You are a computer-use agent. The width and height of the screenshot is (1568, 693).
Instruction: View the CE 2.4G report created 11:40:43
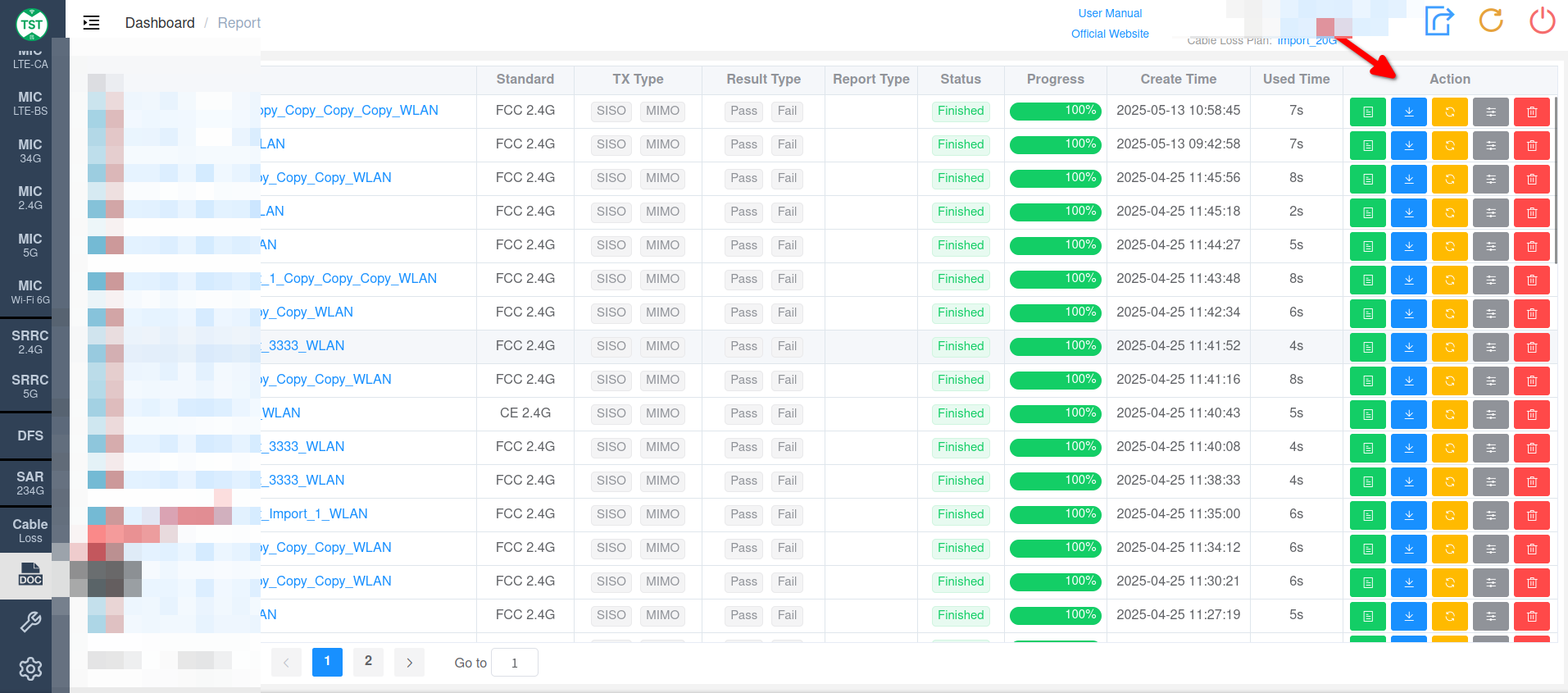[1367, 414]
